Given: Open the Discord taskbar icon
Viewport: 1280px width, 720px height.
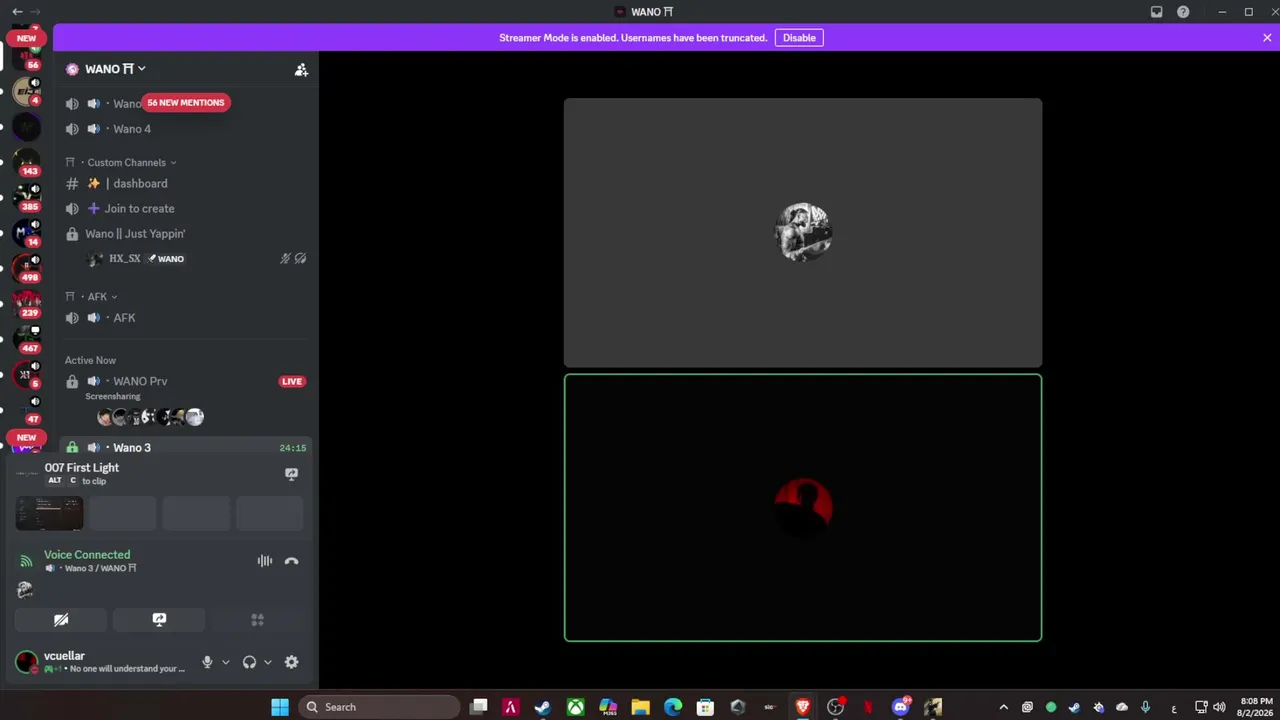Looking at the screenshot, I should pos(900,707).
